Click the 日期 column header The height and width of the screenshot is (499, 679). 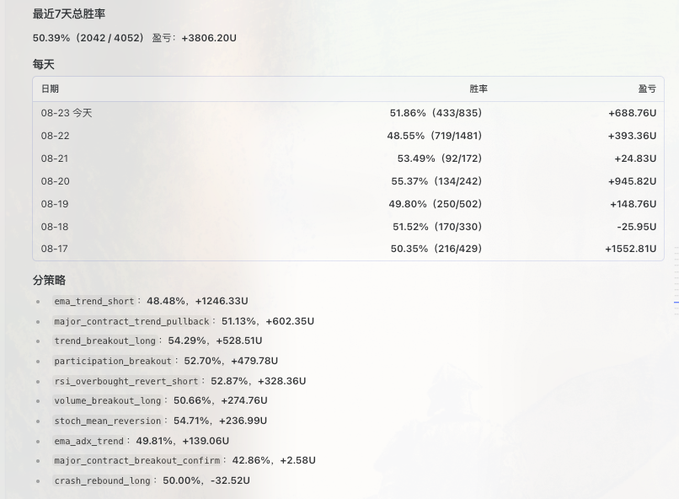[50, 89]
